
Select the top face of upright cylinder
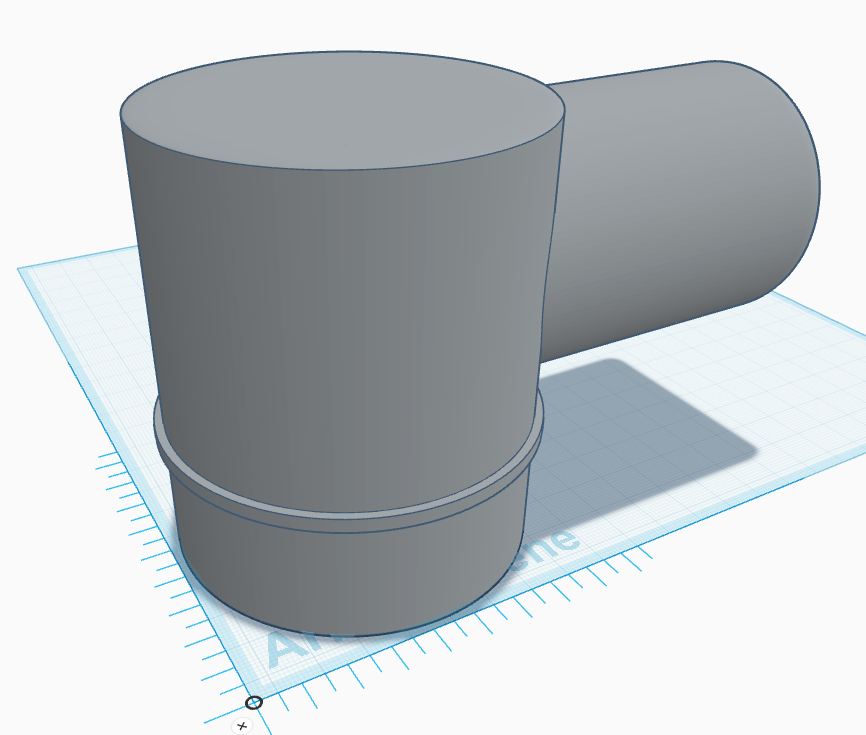[342, 110]
